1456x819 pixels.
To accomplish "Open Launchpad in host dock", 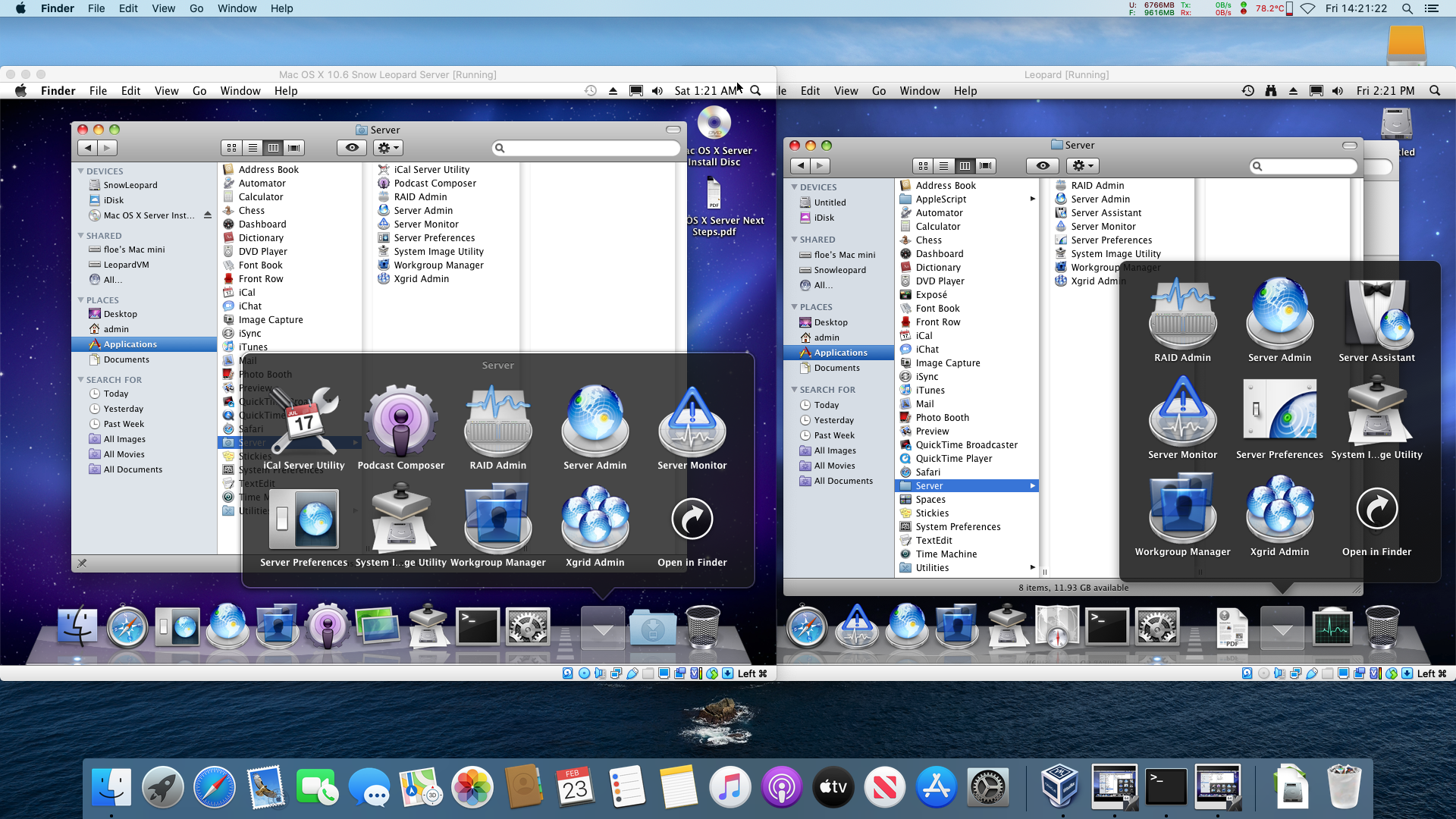I will 162,786.
